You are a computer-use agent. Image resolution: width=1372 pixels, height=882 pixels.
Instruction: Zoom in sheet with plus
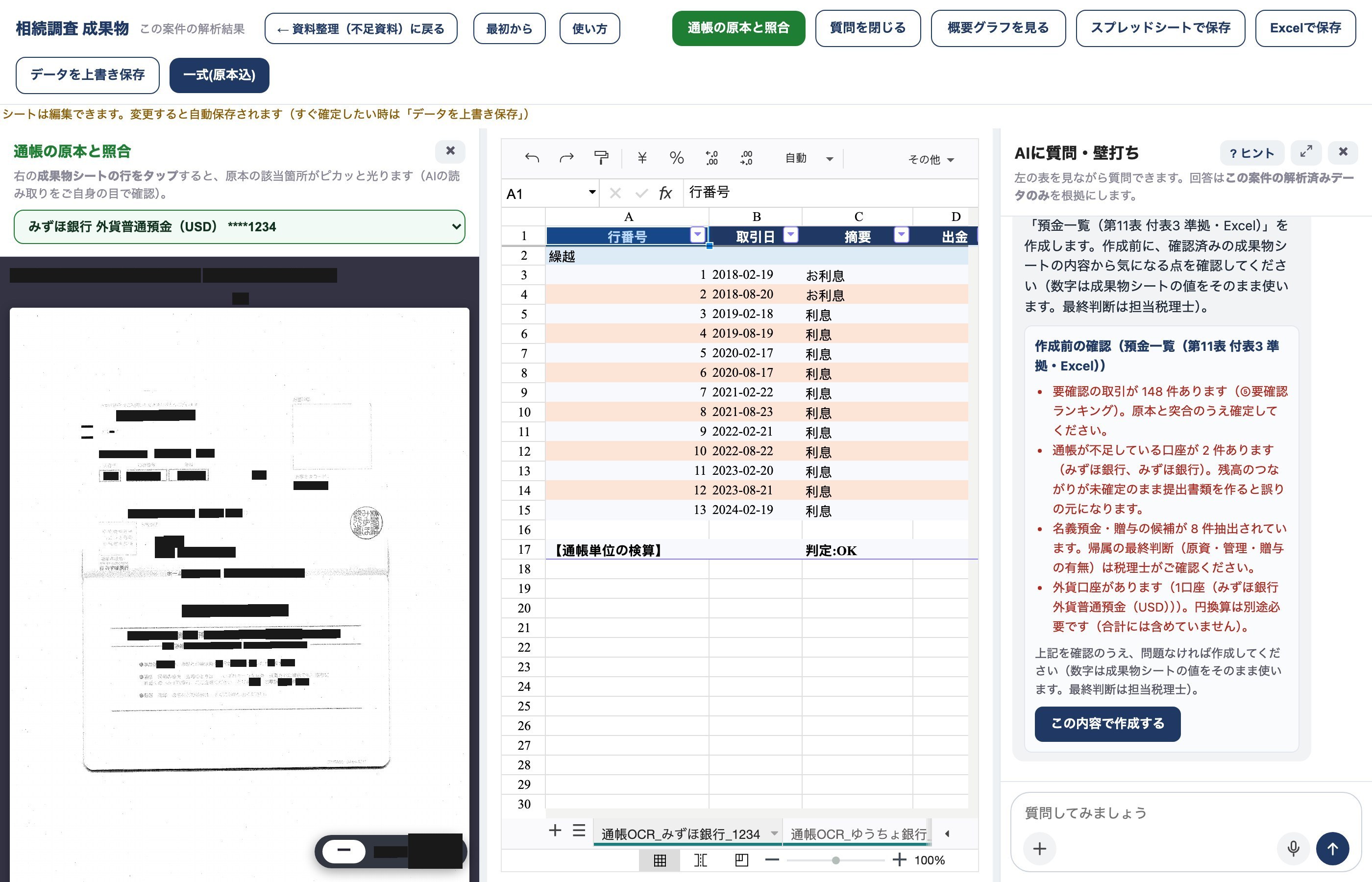900,859
